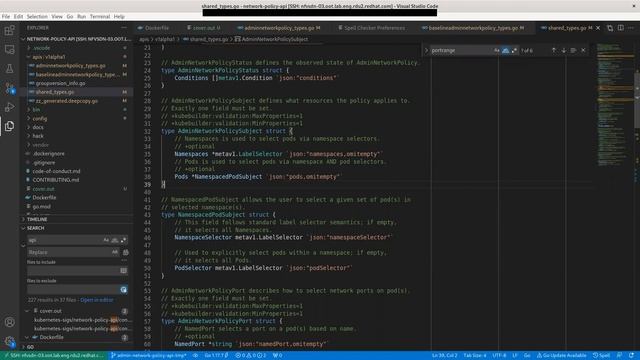This screenshot has width=640, height=360.
Task: Toggle Match Whole Word in find widget
Action: [x=505, y=50]
